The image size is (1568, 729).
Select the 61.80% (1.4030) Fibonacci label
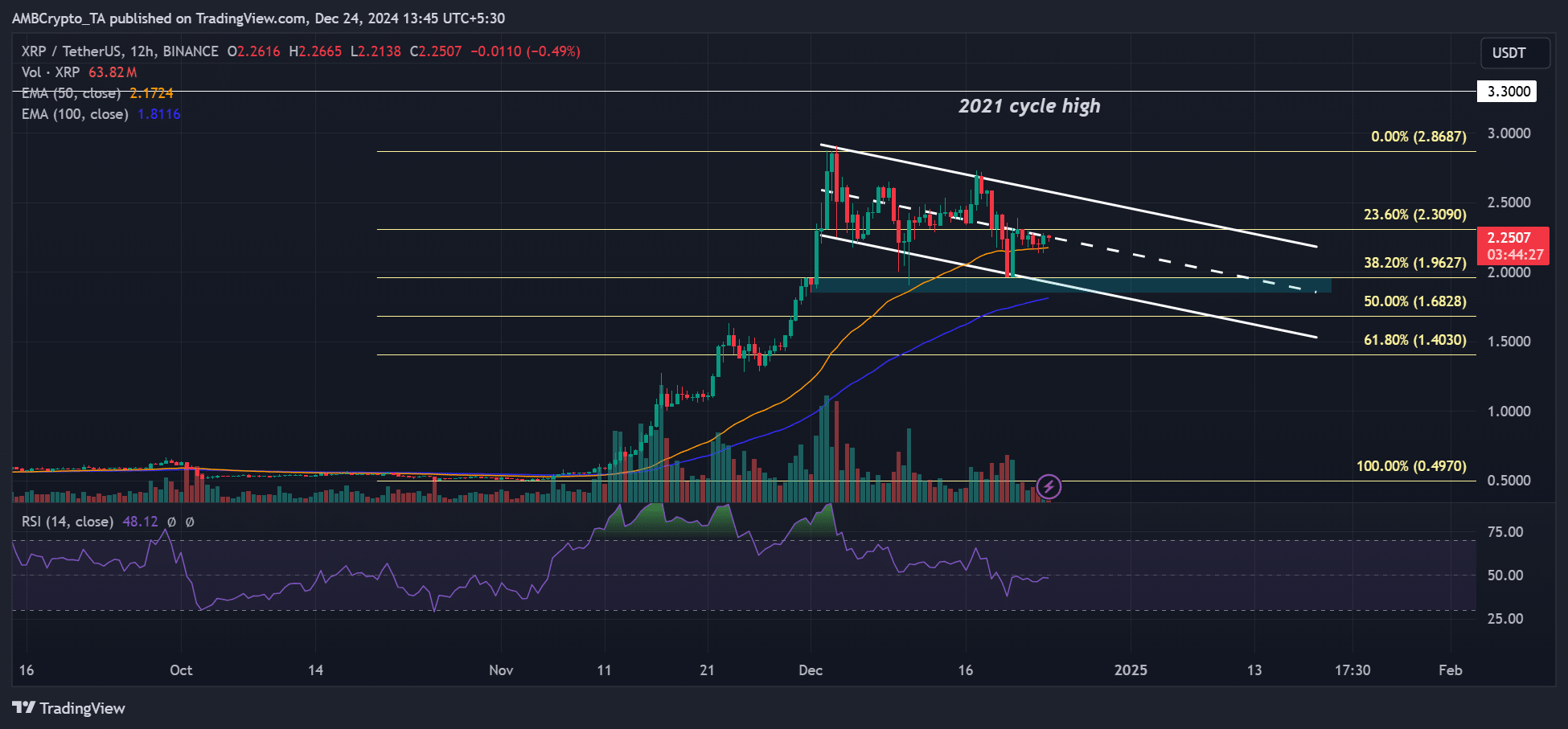tap(1415, 340)
